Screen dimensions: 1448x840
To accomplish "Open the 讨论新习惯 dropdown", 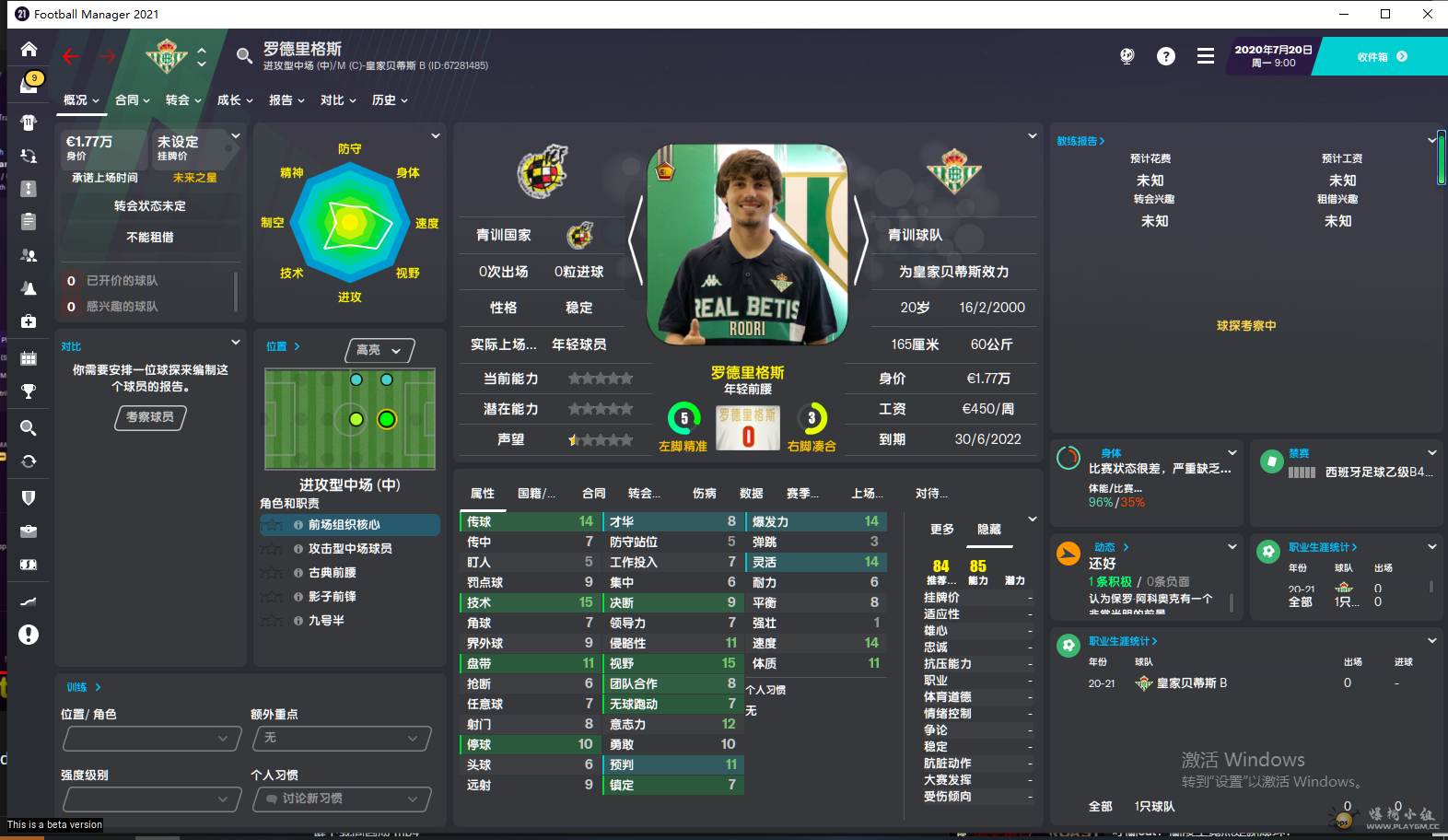I will [342, 799].
